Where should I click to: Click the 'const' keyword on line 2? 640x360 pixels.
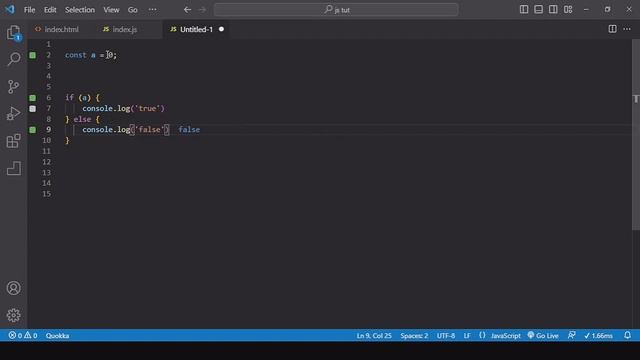coord(76,55)
